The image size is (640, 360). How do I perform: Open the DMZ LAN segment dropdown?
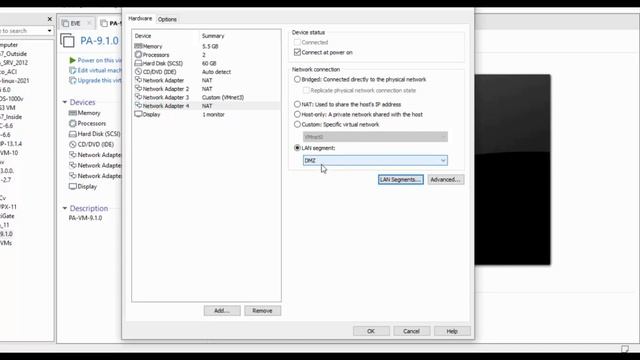pos(375,160)
